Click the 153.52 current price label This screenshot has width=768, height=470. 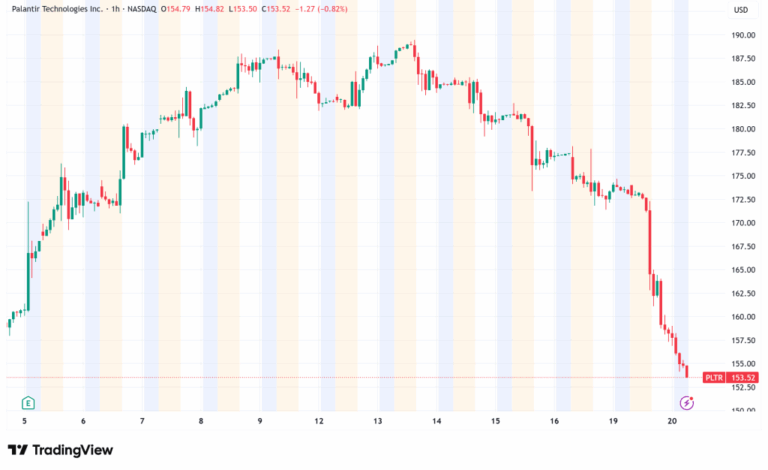pos(742,377)
